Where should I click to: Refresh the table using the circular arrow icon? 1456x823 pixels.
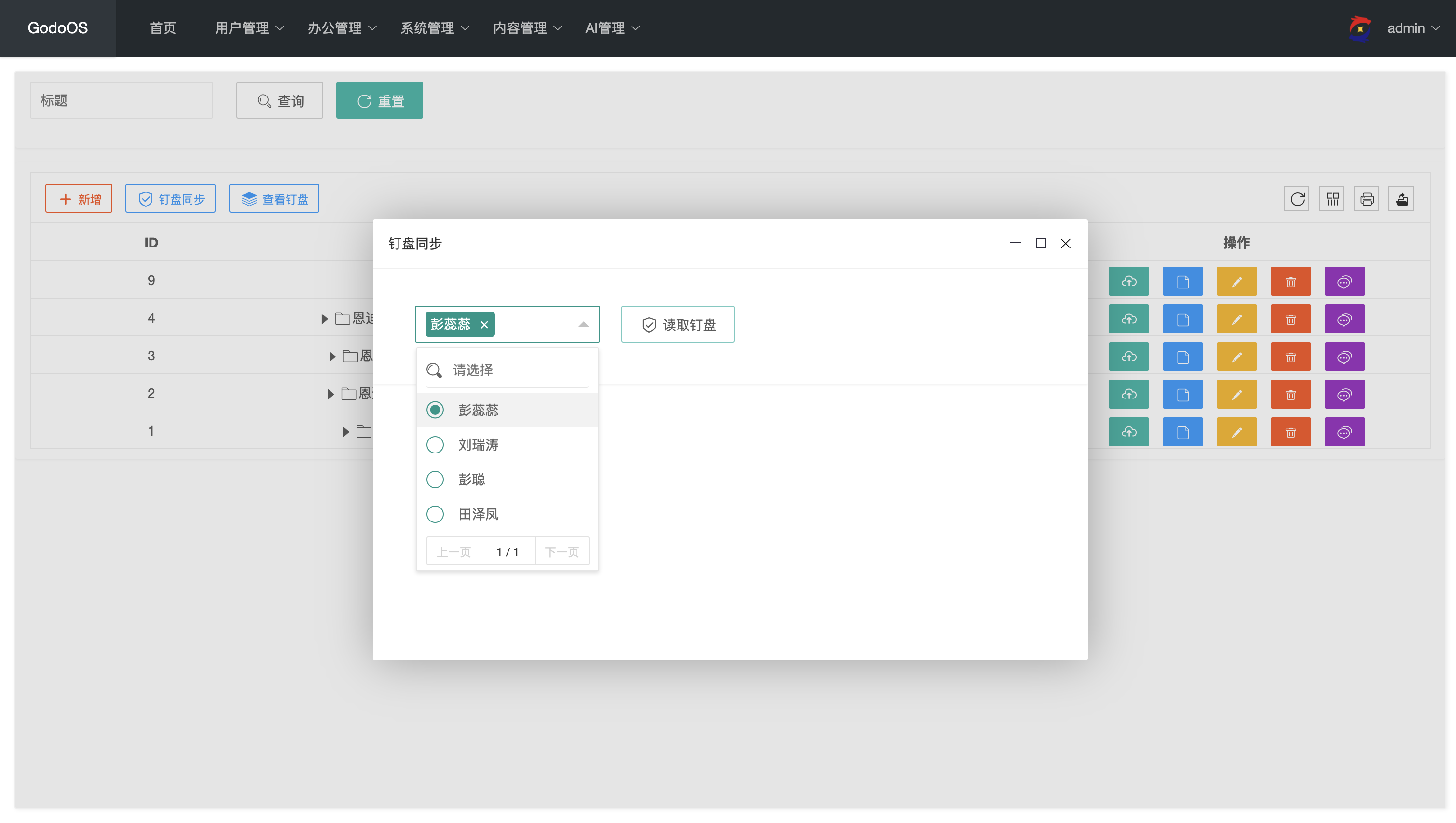pyautogui.click(x=1297, y=198)
